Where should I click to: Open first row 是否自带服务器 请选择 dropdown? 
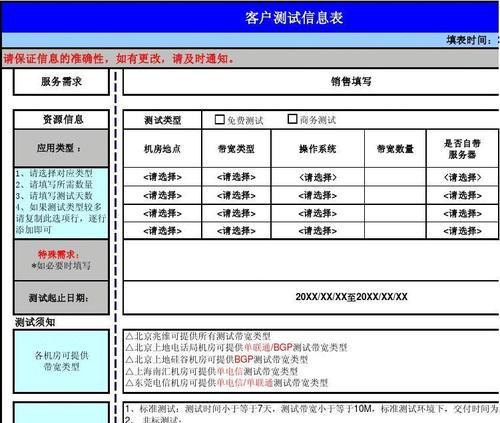pyautogui.click(x=462, y=177)
